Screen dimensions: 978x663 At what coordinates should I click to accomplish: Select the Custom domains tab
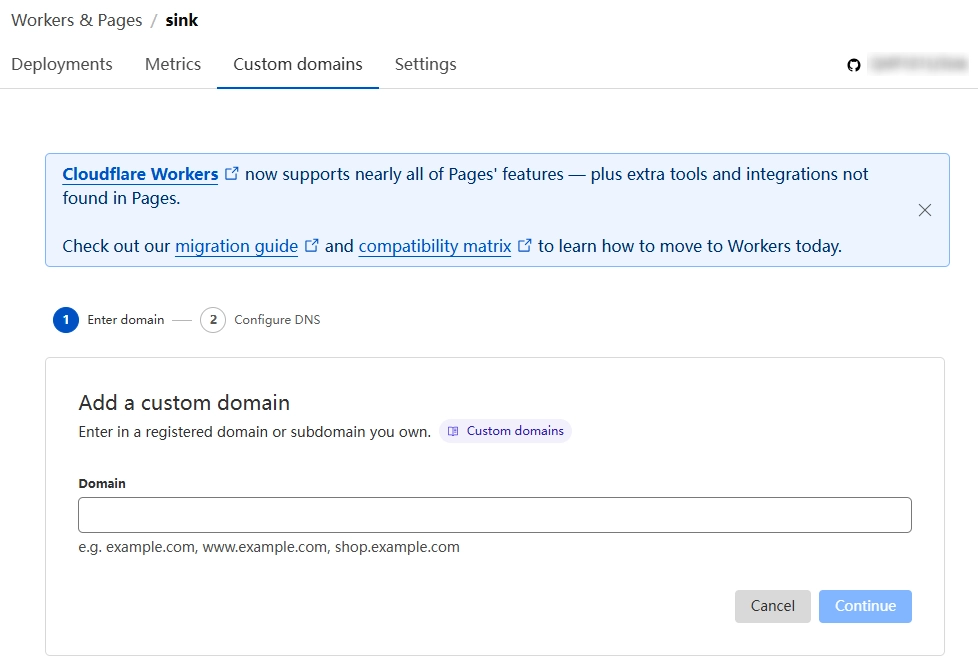[x=298, y=64]
